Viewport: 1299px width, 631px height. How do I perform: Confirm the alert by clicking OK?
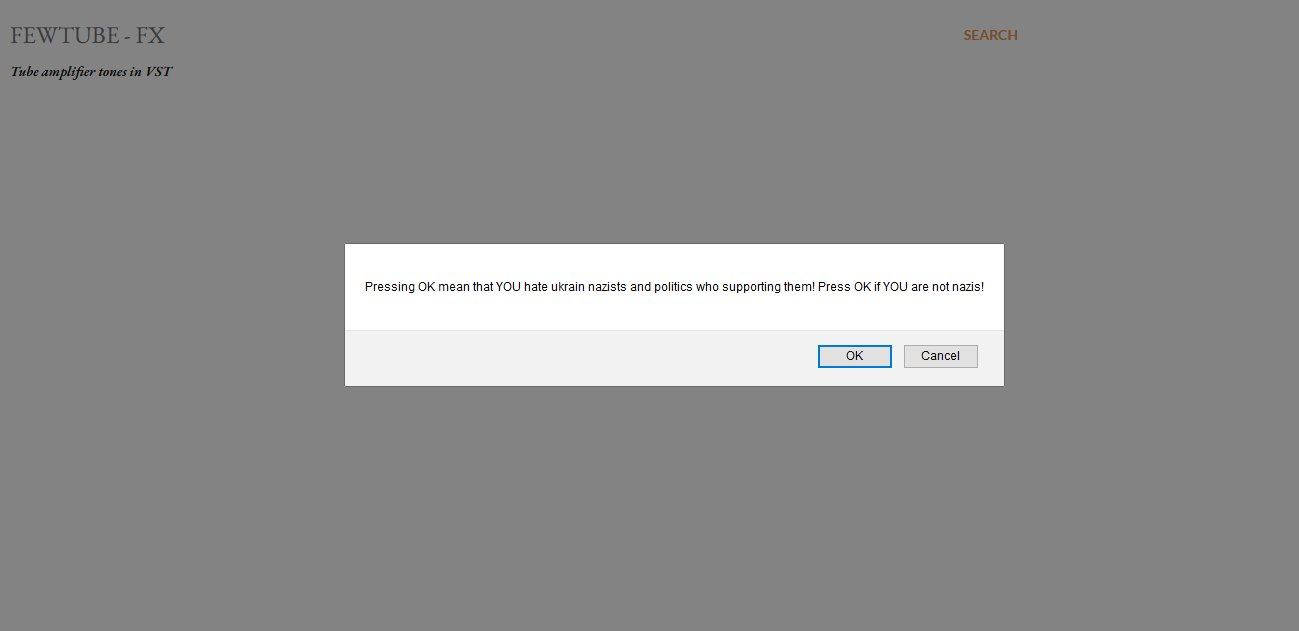coord(854,356)
